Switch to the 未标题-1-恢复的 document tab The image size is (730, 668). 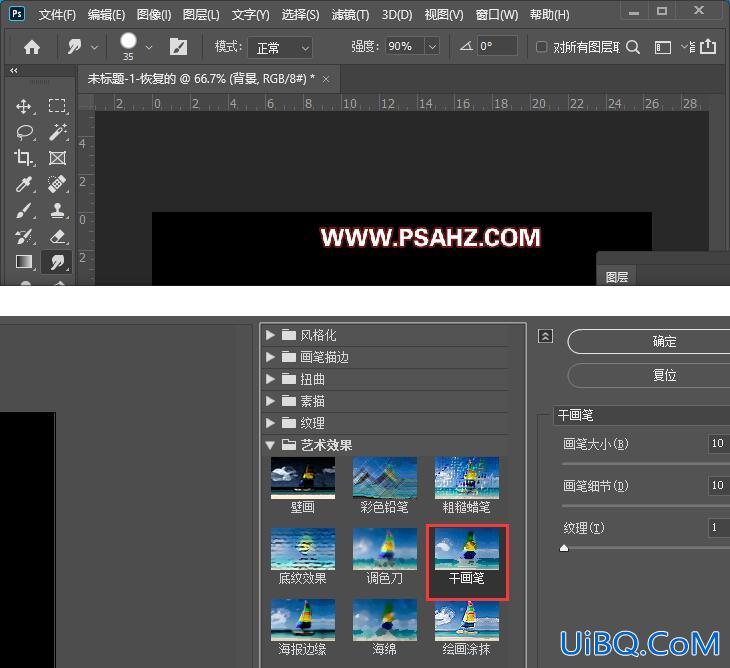coord(201,79)
